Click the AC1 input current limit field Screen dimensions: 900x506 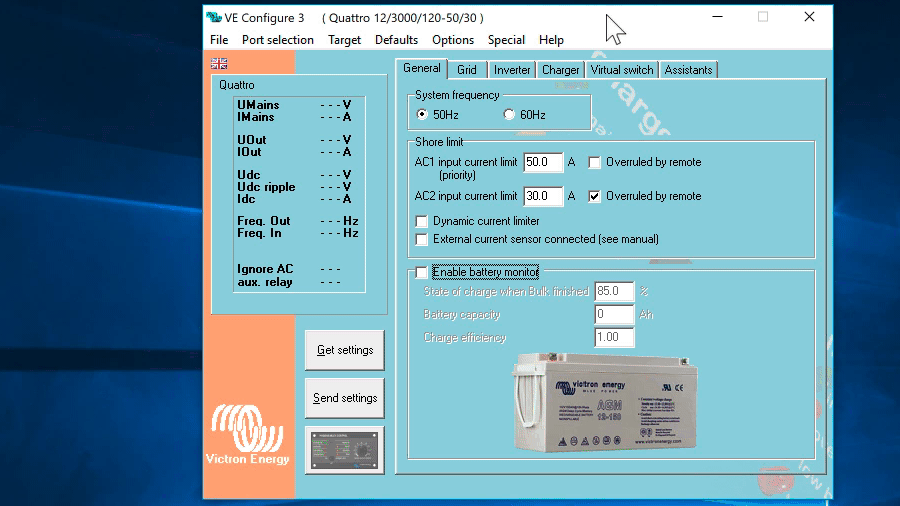(543, 162)
